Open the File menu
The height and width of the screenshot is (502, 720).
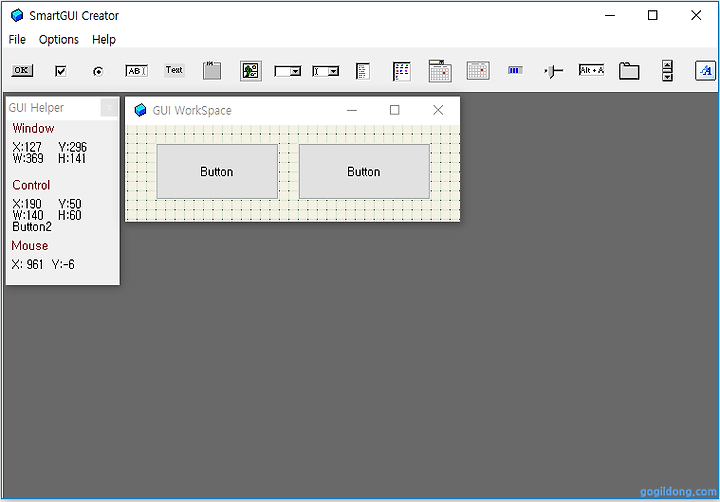pyautogui.click(x=17, y=39)
